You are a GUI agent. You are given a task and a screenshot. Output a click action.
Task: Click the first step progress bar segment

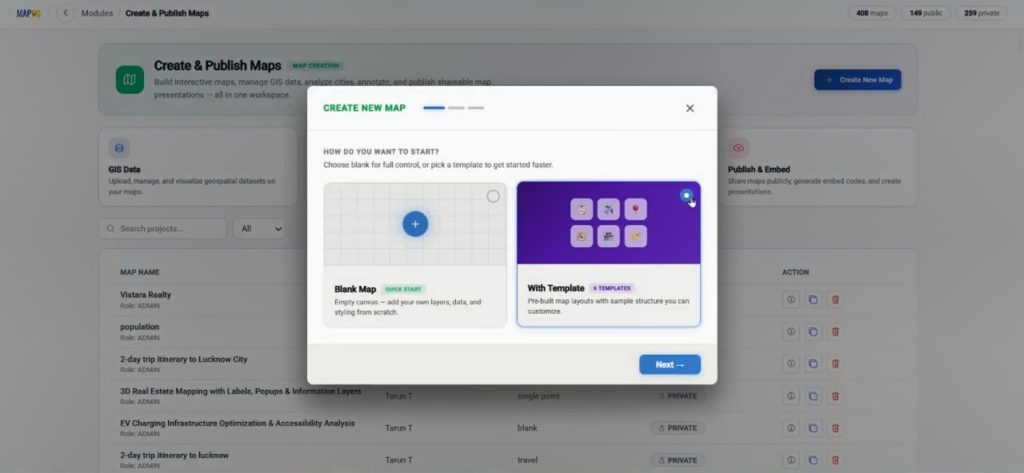pyautogui.click(x=434, y=108)
